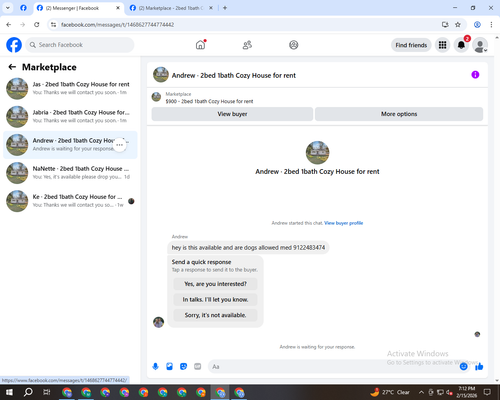Click the seen indicator avatar in chat
Image resolution: width=500 pixels, height=400 pixels.
pos(477,334)
